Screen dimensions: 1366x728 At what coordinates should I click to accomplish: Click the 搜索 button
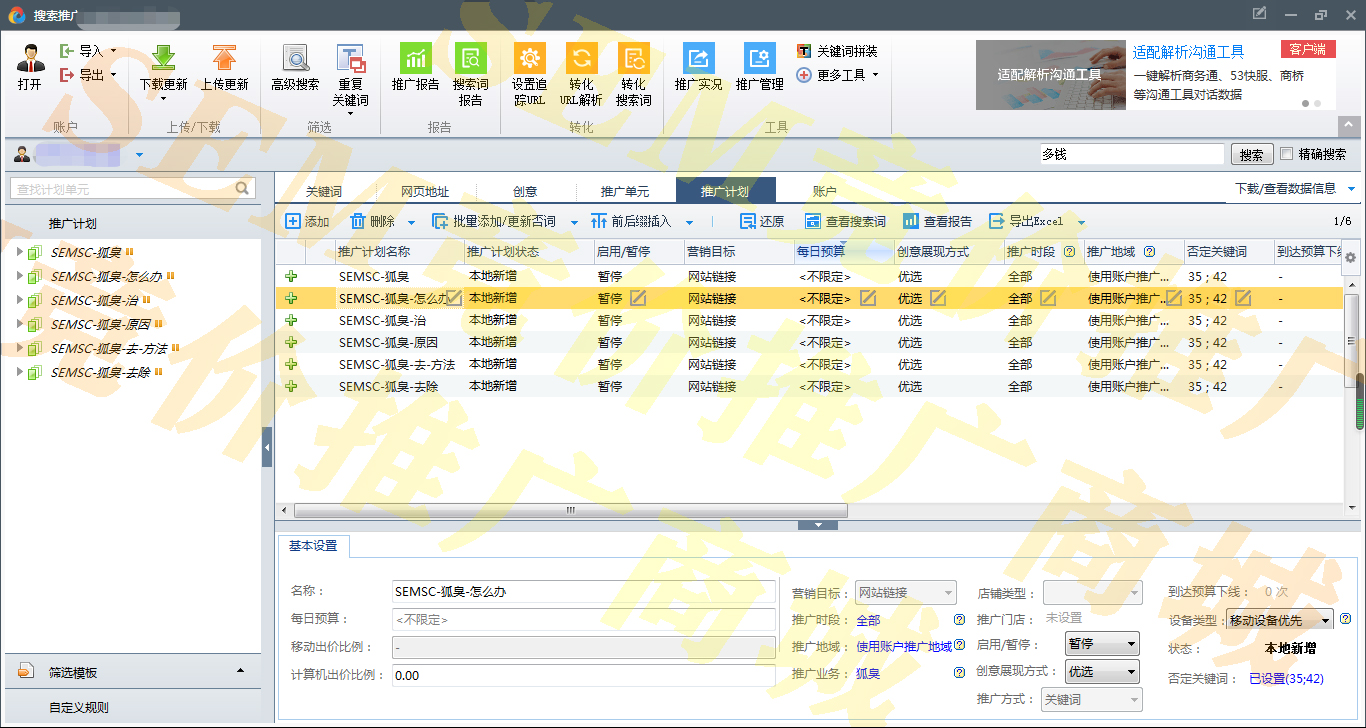coord(1251,155)
